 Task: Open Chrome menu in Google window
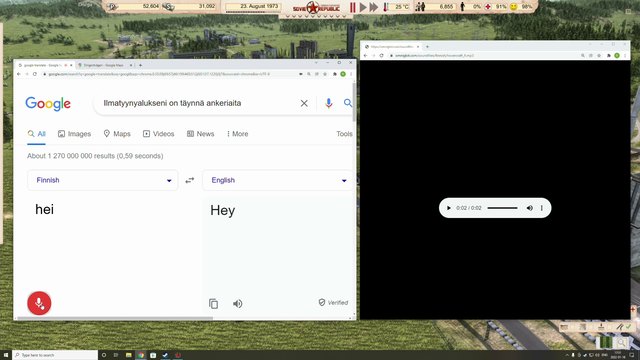tap(351, 74)
